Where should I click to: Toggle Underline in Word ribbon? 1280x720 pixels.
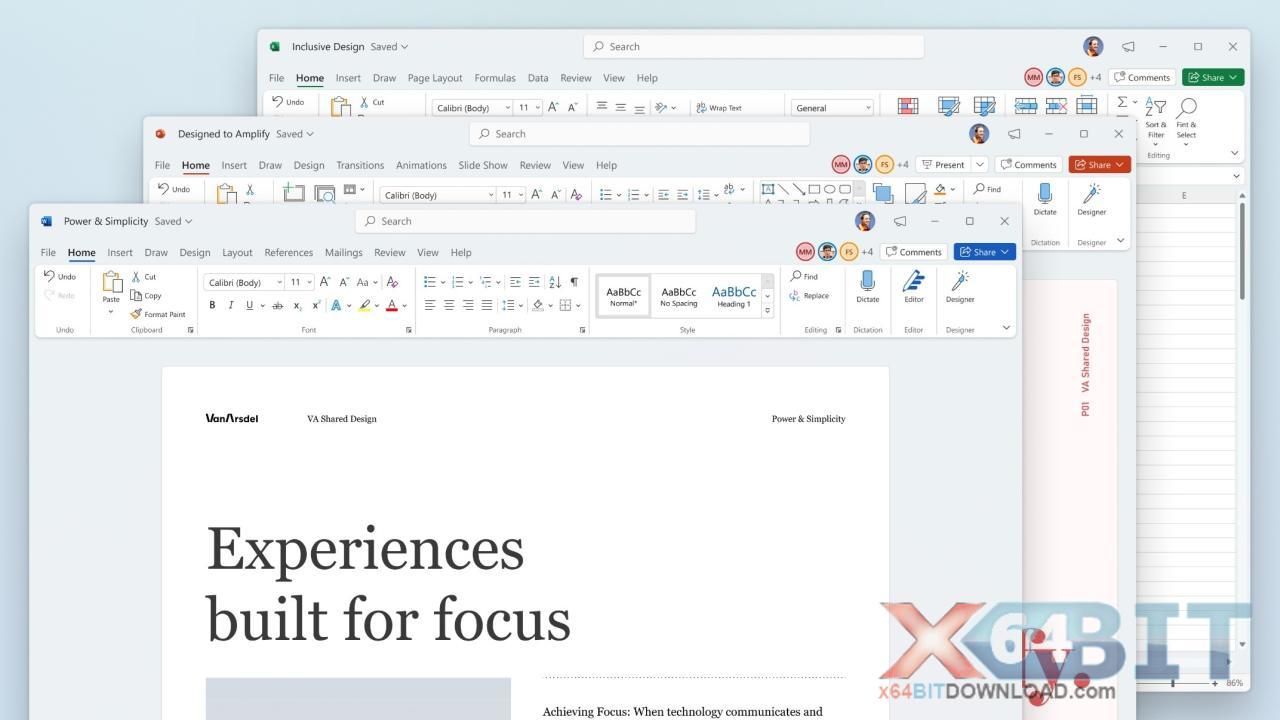(x=250, y=305)
